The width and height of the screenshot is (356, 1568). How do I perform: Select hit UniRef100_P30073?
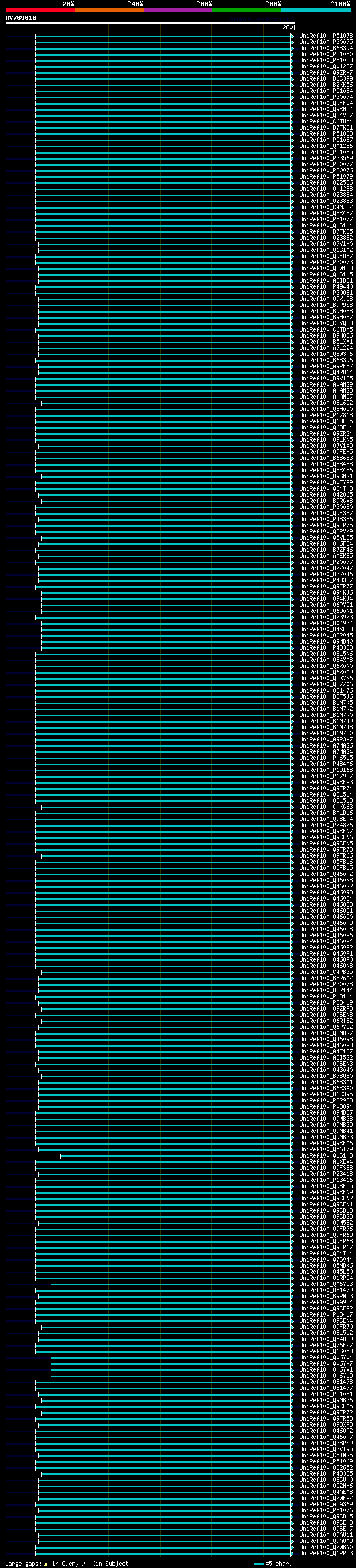click(x=325, y=263)
